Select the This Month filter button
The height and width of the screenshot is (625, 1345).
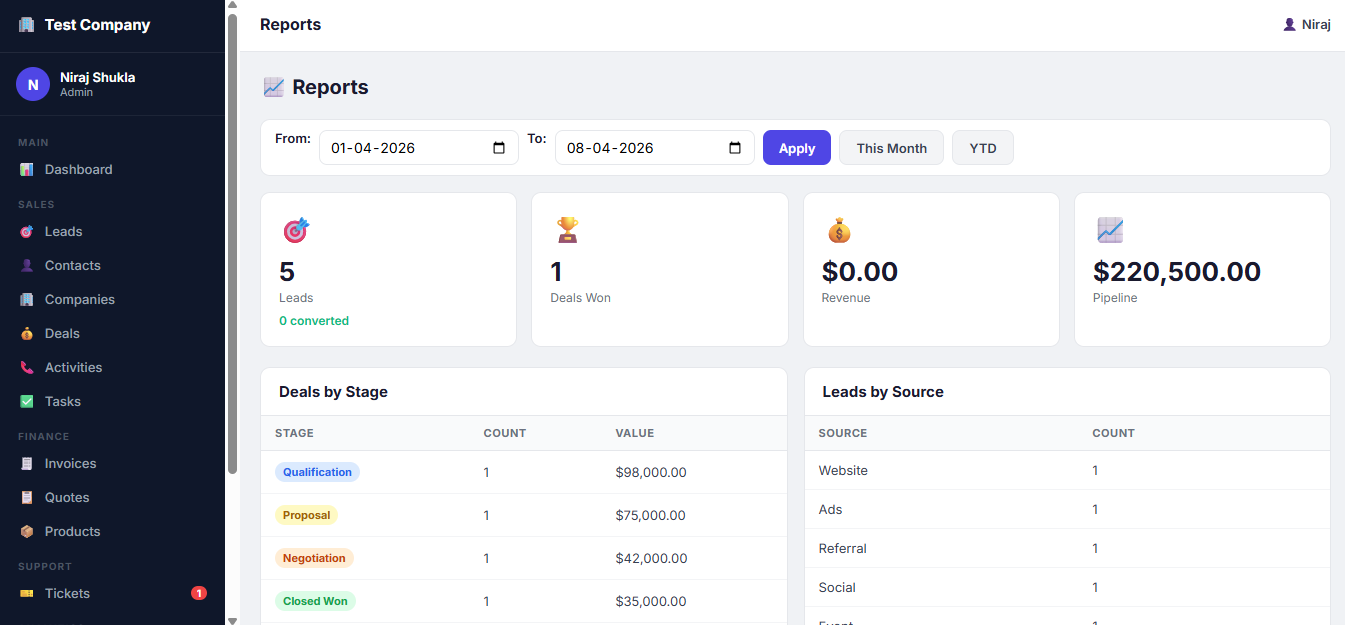pos(891,148)
